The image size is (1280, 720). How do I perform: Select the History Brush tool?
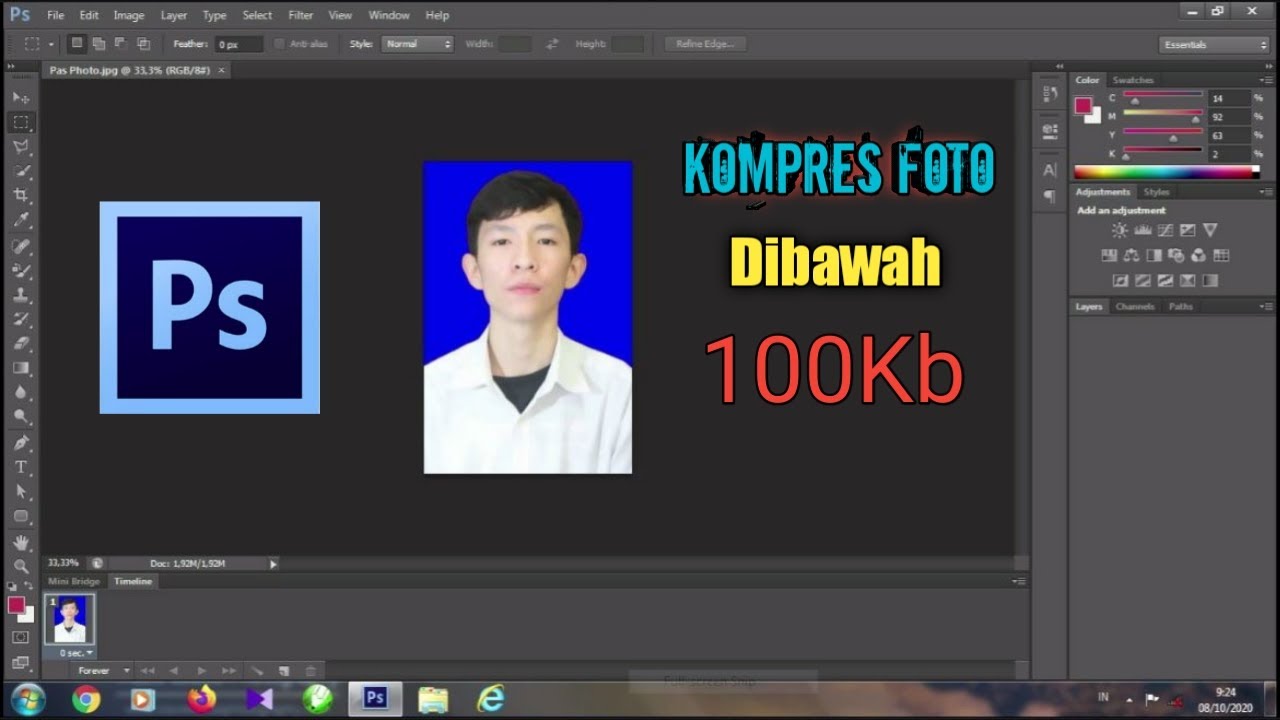click(x=21, y=319)
